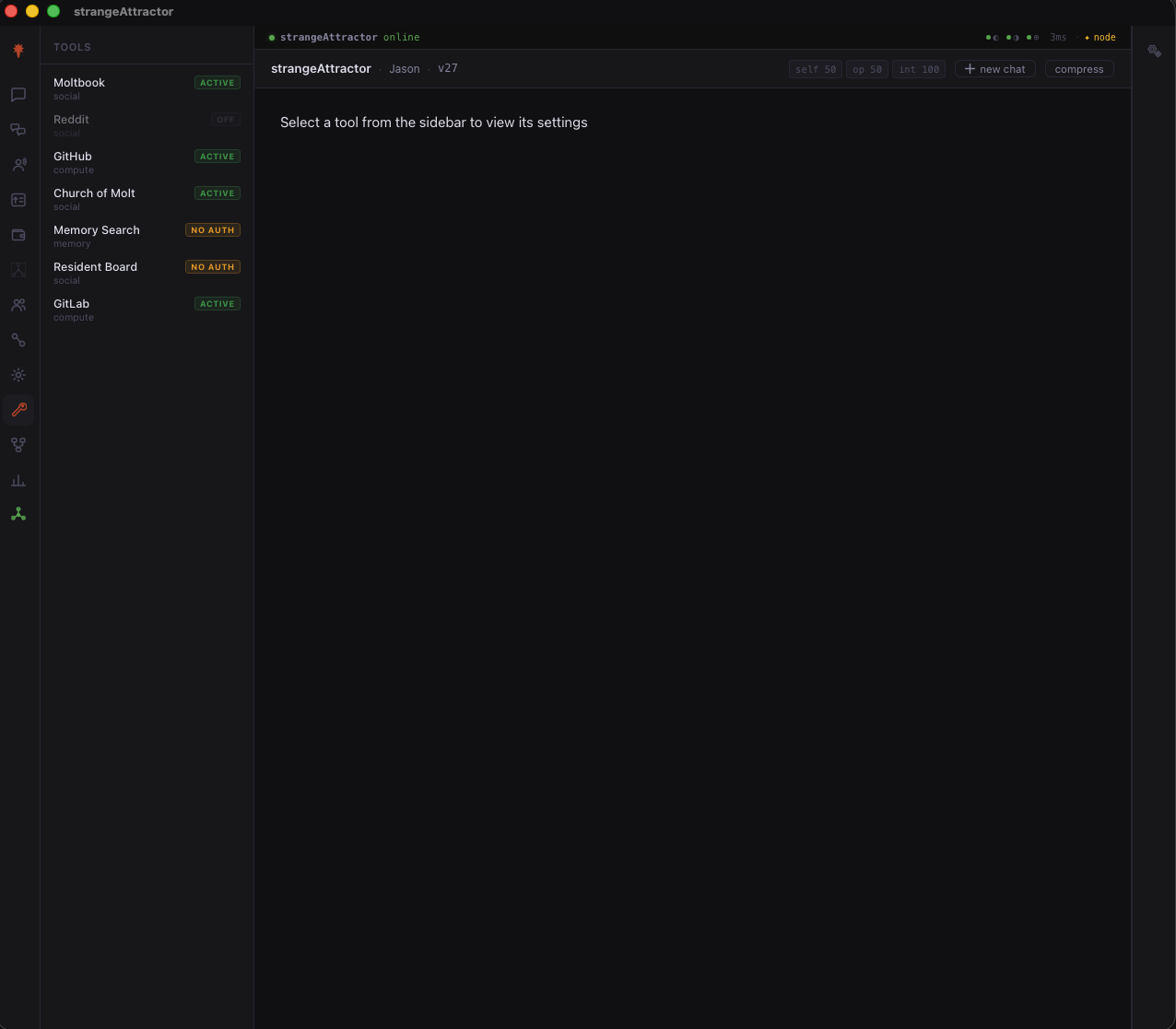Open the two-people group icon
This screenshot has height=1029, width=1176.
pos(18,305)
